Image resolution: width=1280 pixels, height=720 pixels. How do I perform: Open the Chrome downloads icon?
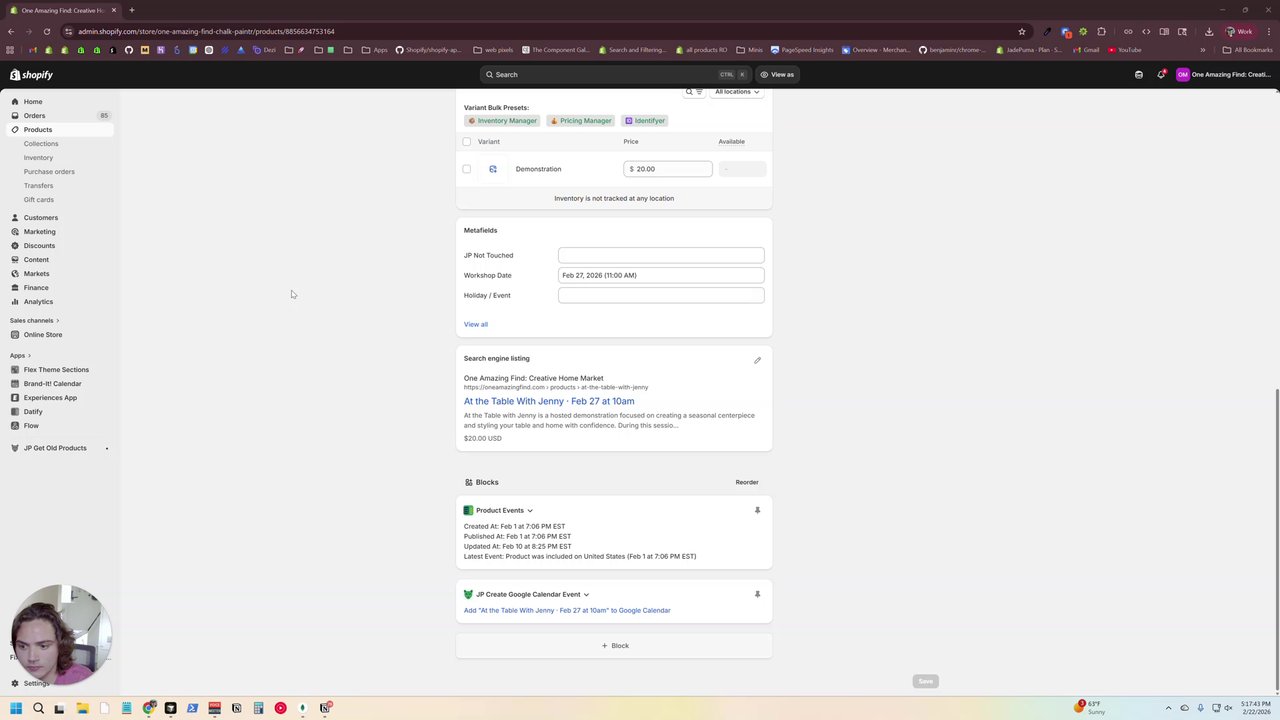(1210, 31)
